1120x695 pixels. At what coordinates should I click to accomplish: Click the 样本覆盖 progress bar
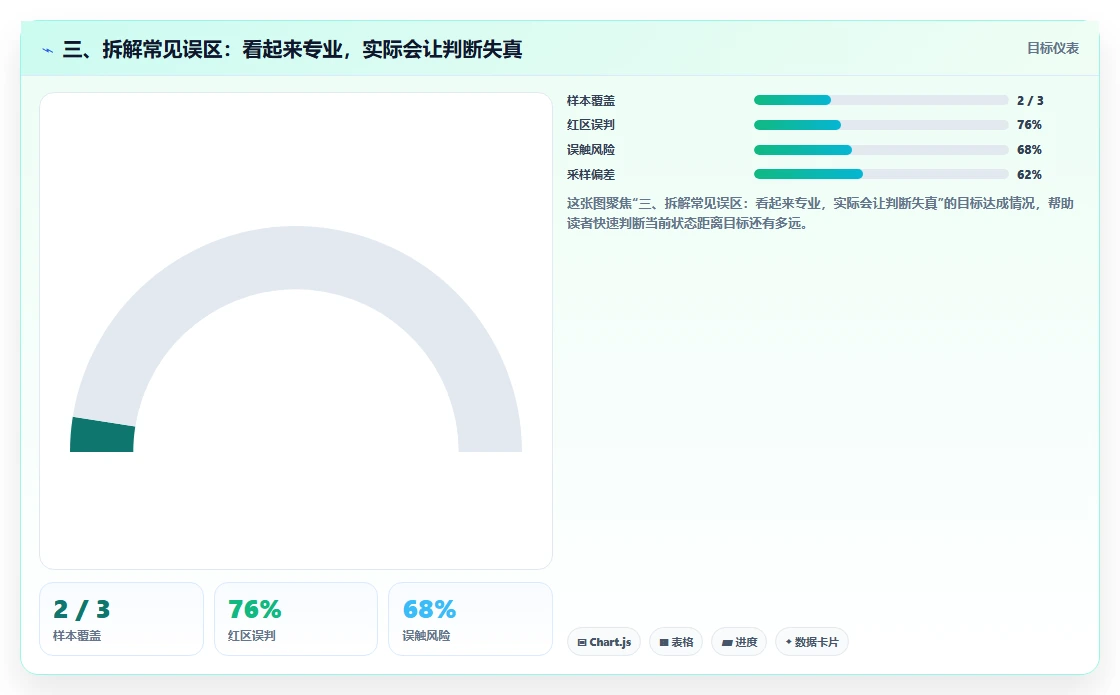(x=881, y=100)
